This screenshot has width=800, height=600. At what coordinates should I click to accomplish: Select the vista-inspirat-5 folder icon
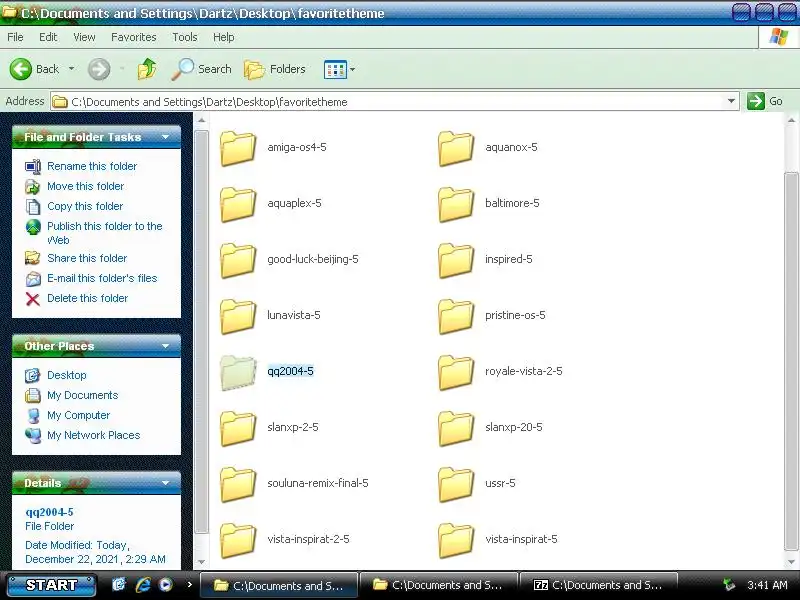pyautogui.click(x=456, y=541)
